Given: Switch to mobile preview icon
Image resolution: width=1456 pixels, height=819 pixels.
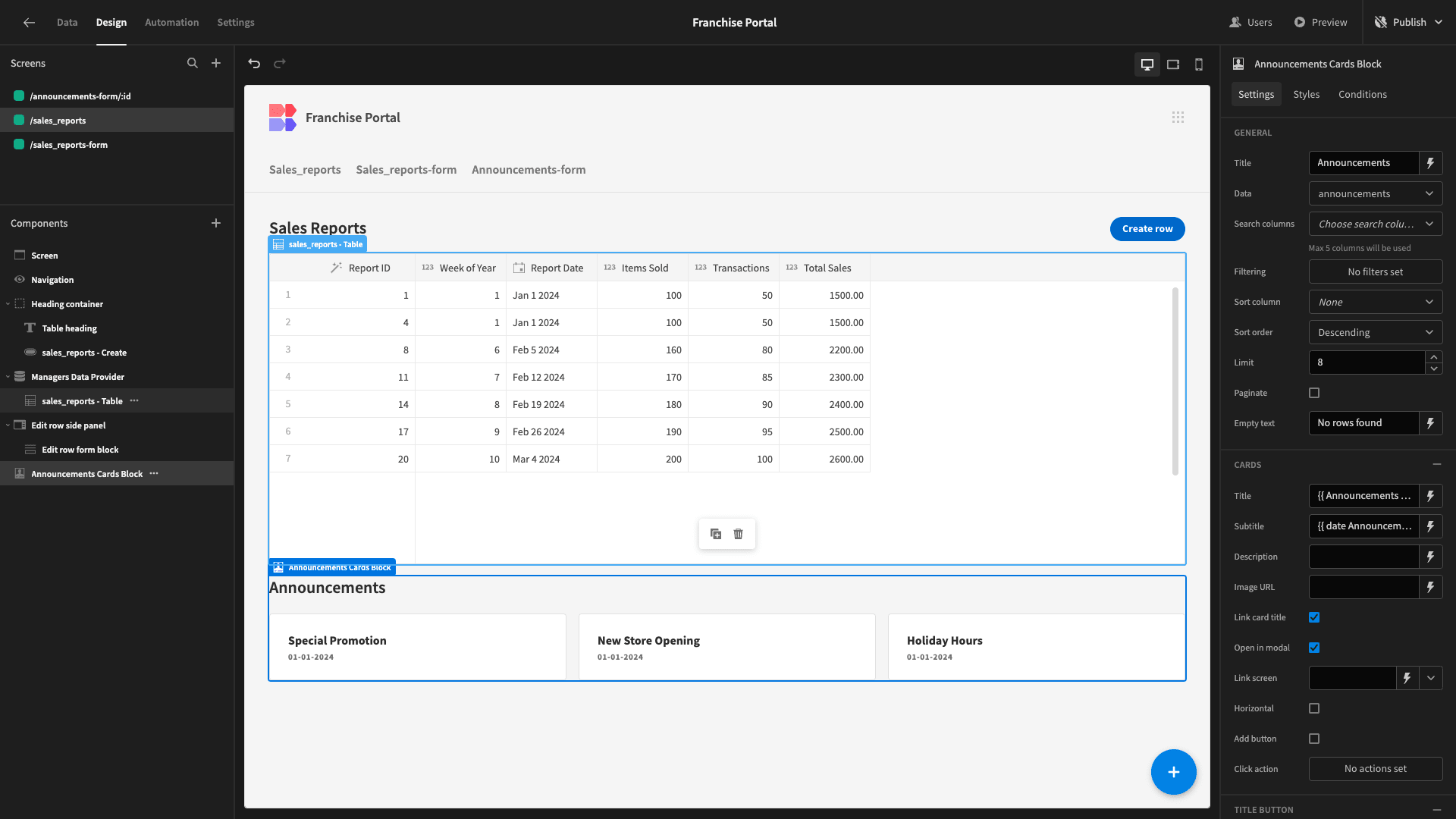Looking at the screenshot, I should point(1199,64).
